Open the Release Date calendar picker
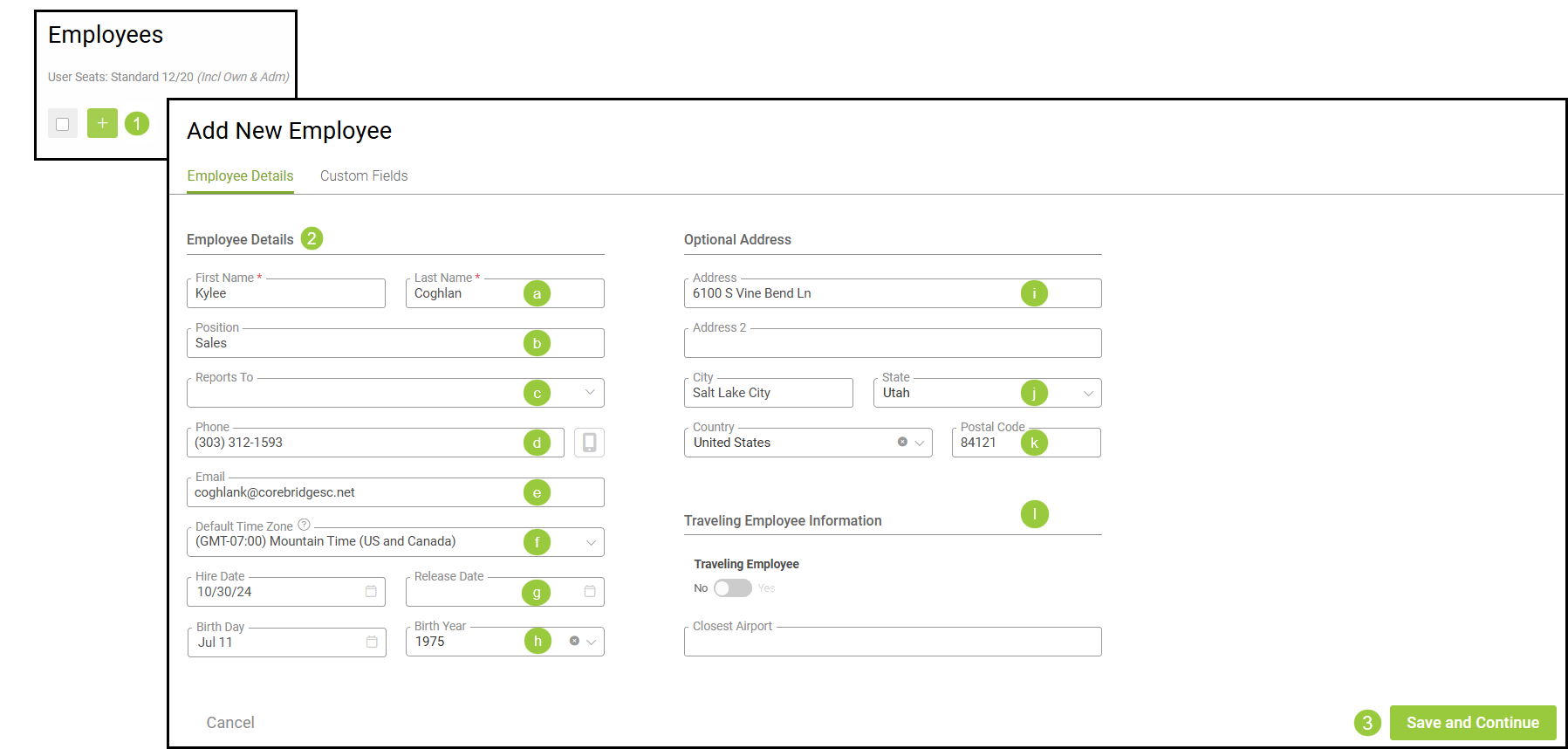1568x749 pixels. click(x=590, y=592)
